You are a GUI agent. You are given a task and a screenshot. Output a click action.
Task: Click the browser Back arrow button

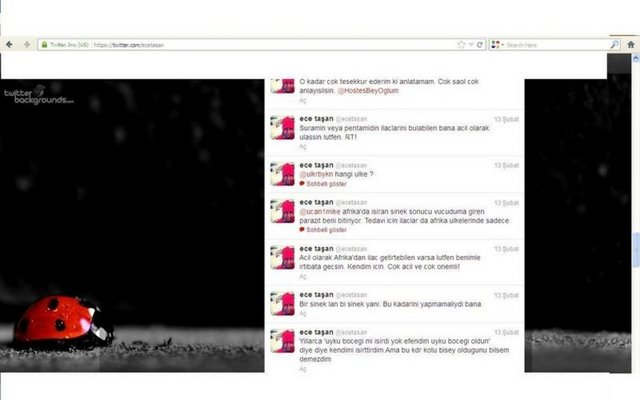click(x=9, y=45)
